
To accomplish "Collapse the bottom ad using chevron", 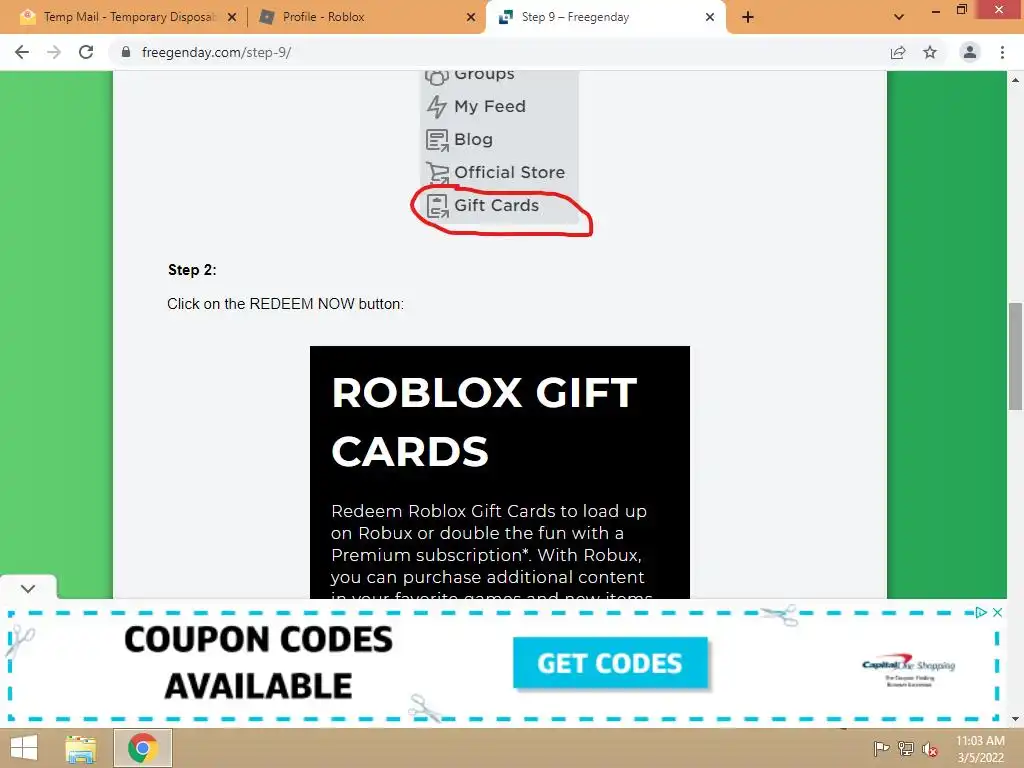I will tap(28, 588).
